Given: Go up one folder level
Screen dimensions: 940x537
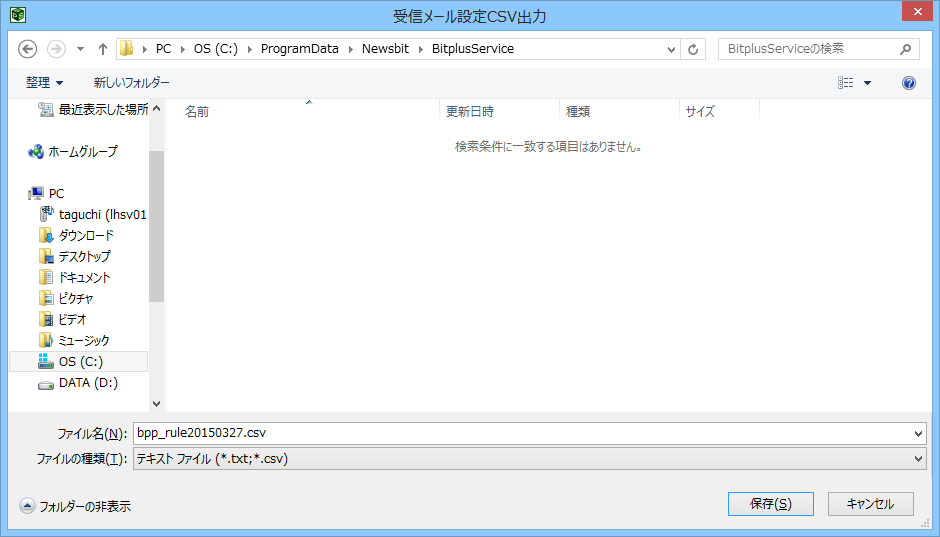Looking at the screenshot, I should pyautogui.click(x=103, y=49).
